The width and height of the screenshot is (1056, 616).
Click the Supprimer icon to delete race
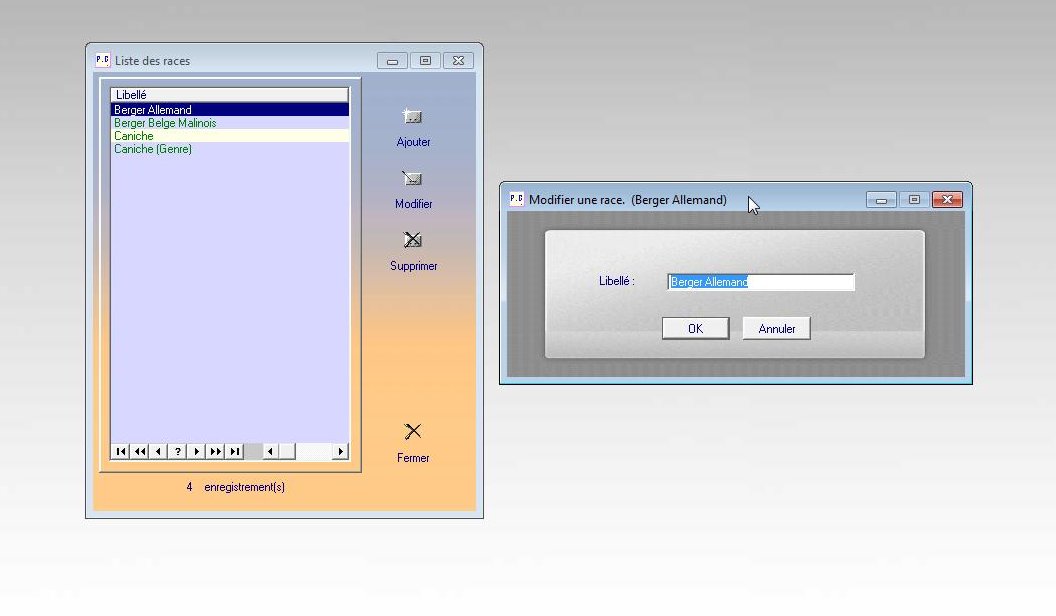click(x=412, y=241)
